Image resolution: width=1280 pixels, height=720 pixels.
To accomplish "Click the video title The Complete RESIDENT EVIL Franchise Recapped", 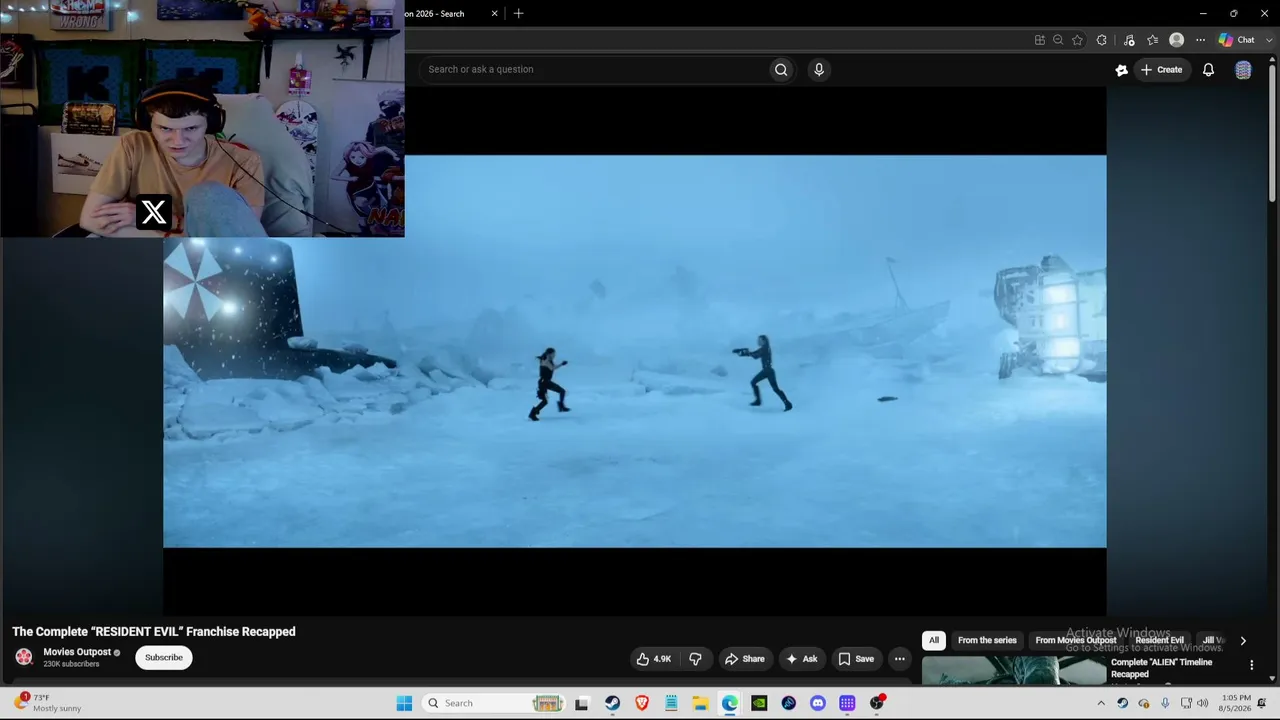I will tap(154, 632).
